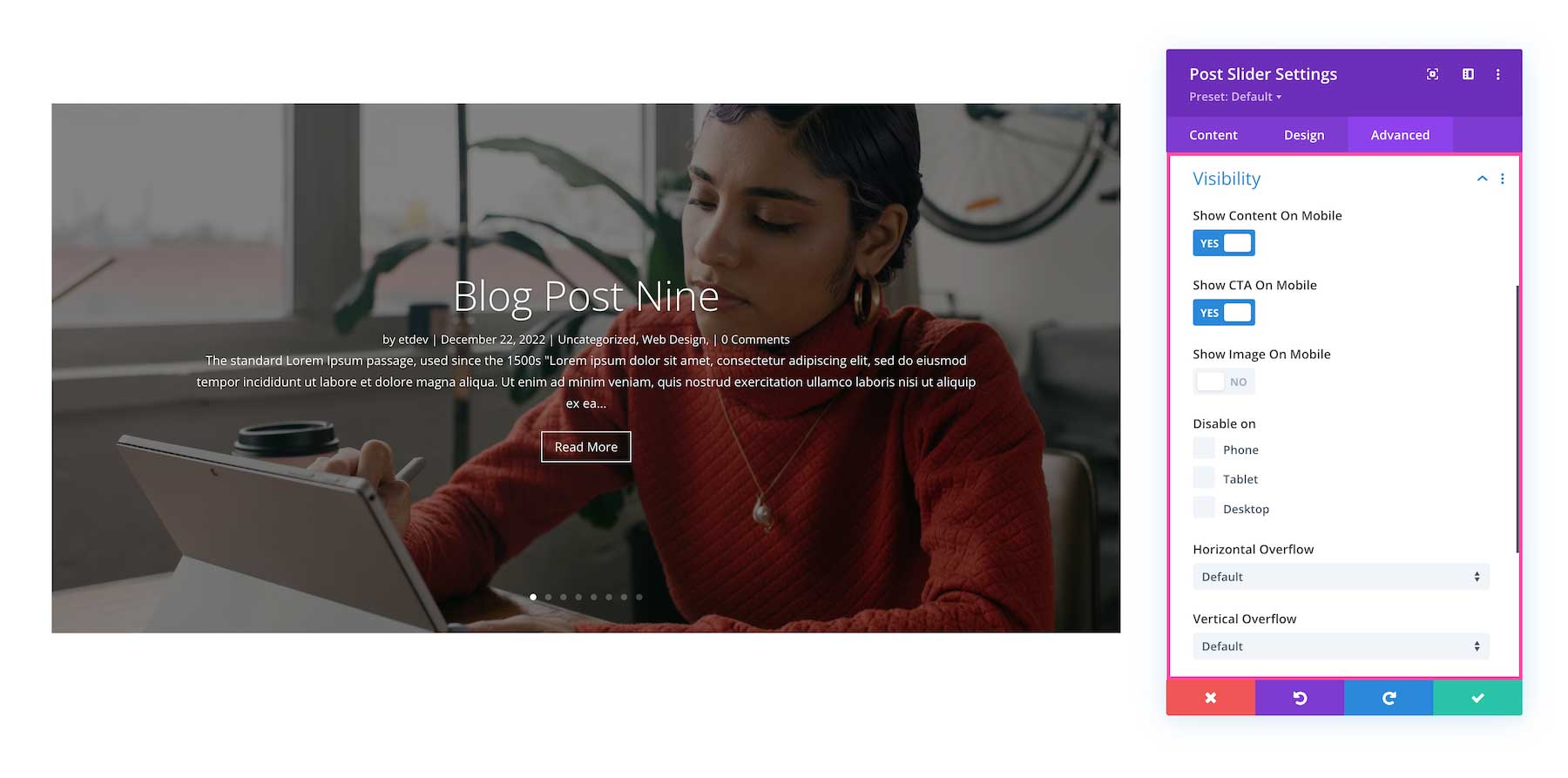Collapse the Visibility section chevron
Viewport: 1568px width, 778px height.
coord(1482,179)
